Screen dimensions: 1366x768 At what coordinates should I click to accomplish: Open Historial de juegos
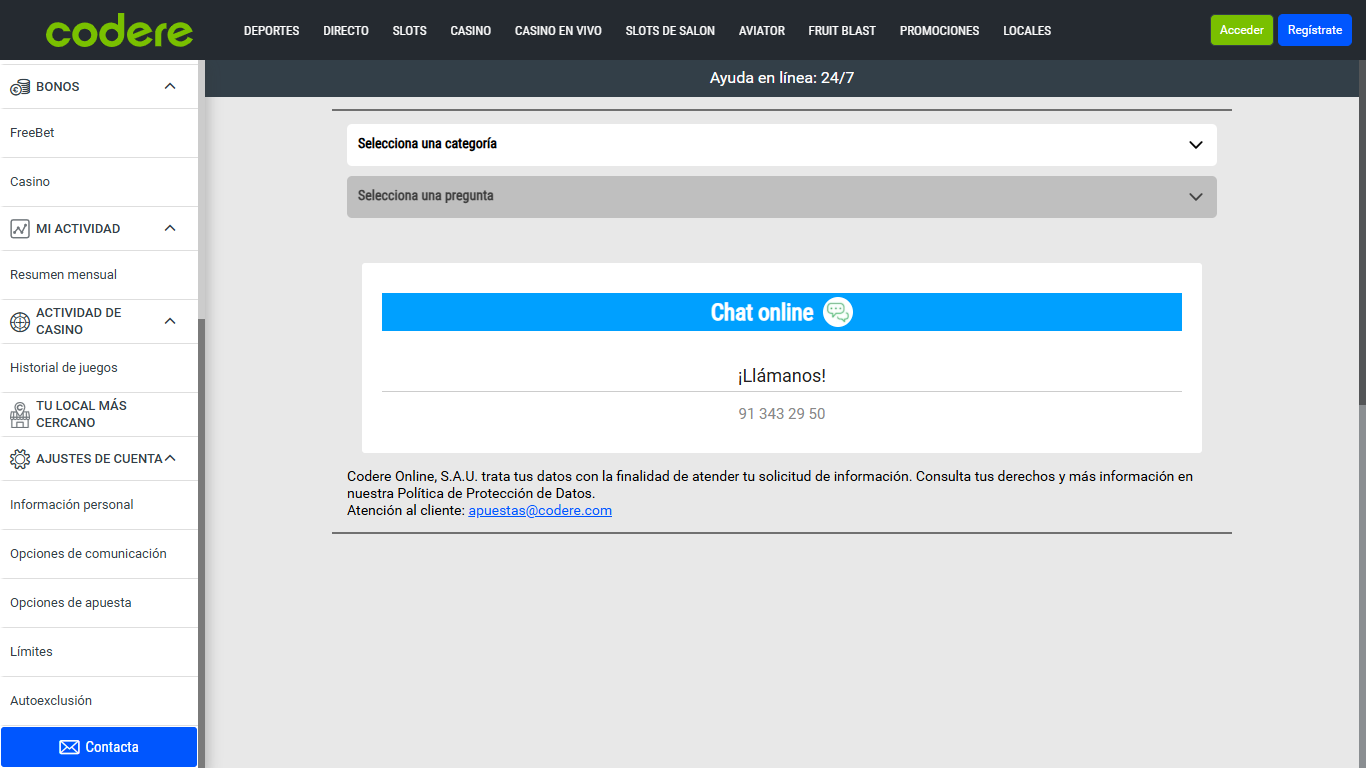(99, 368)
